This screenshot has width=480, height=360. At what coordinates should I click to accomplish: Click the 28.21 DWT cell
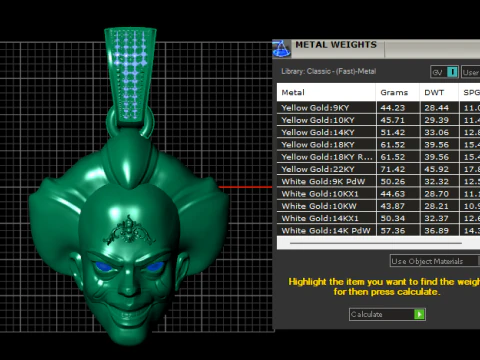pyautogui.click(x=439, y=206)
